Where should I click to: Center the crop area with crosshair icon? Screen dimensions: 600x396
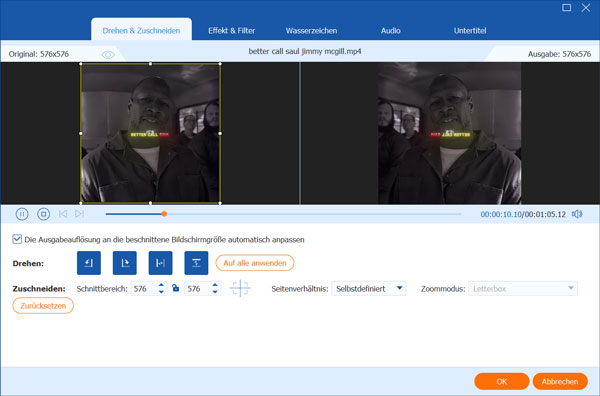pyautogui.click(x=240, y=288)
